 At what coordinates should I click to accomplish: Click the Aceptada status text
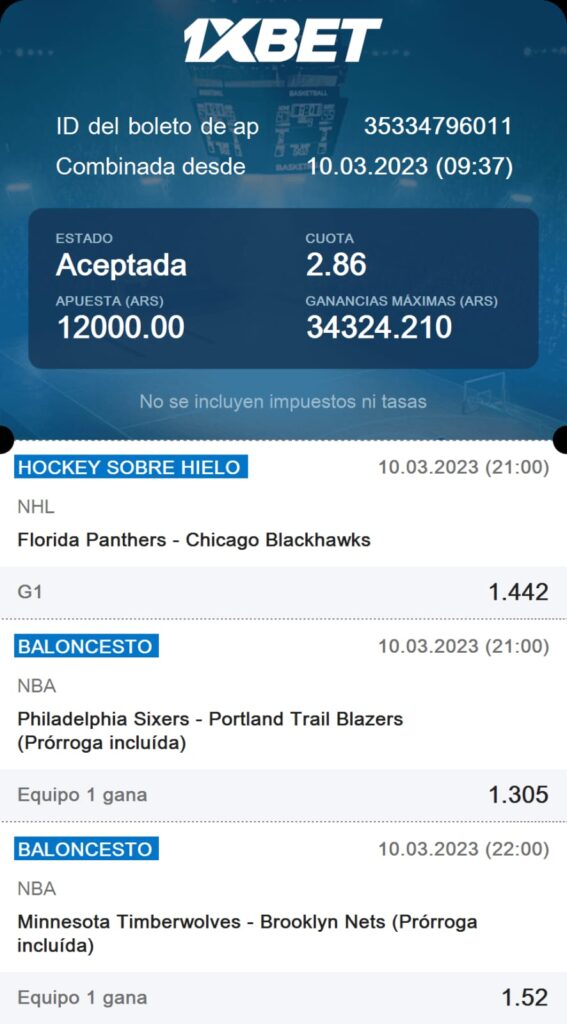(x=122, y=265)
